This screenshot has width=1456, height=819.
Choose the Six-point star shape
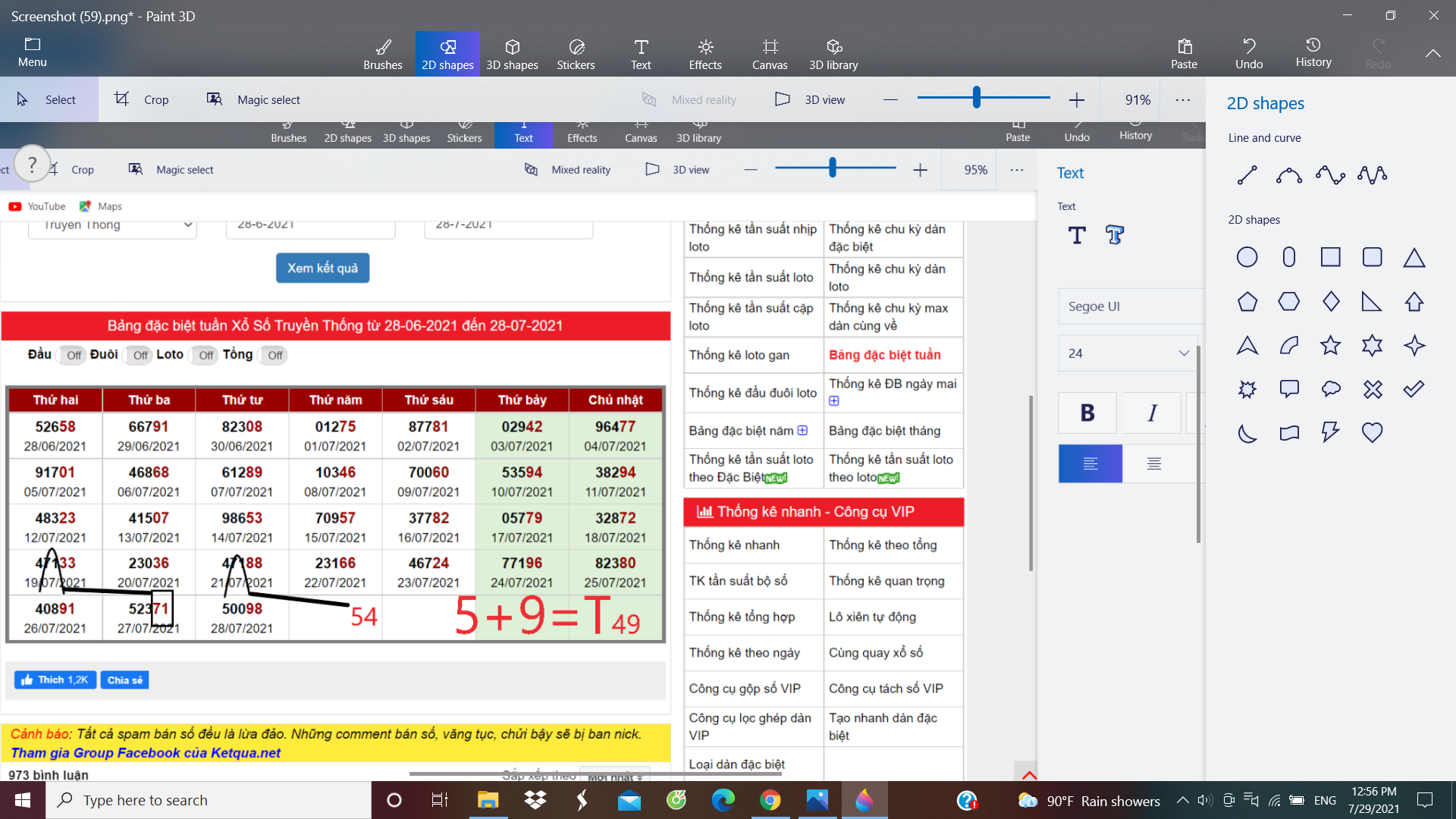point(1373,346)
